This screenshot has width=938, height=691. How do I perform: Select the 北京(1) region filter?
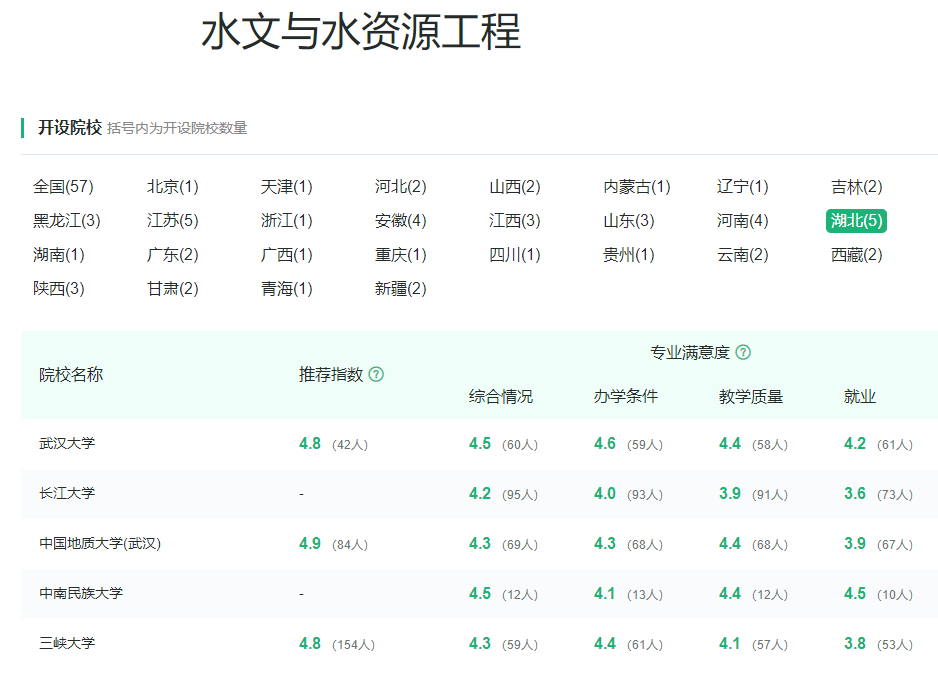coord(172,187)
